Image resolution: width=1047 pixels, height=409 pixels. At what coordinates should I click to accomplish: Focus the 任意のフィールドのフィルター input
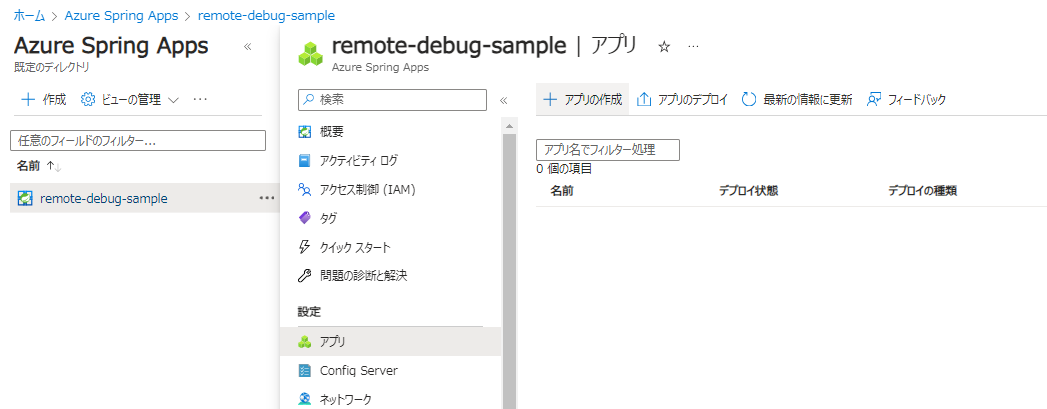[x=138, y=141]
